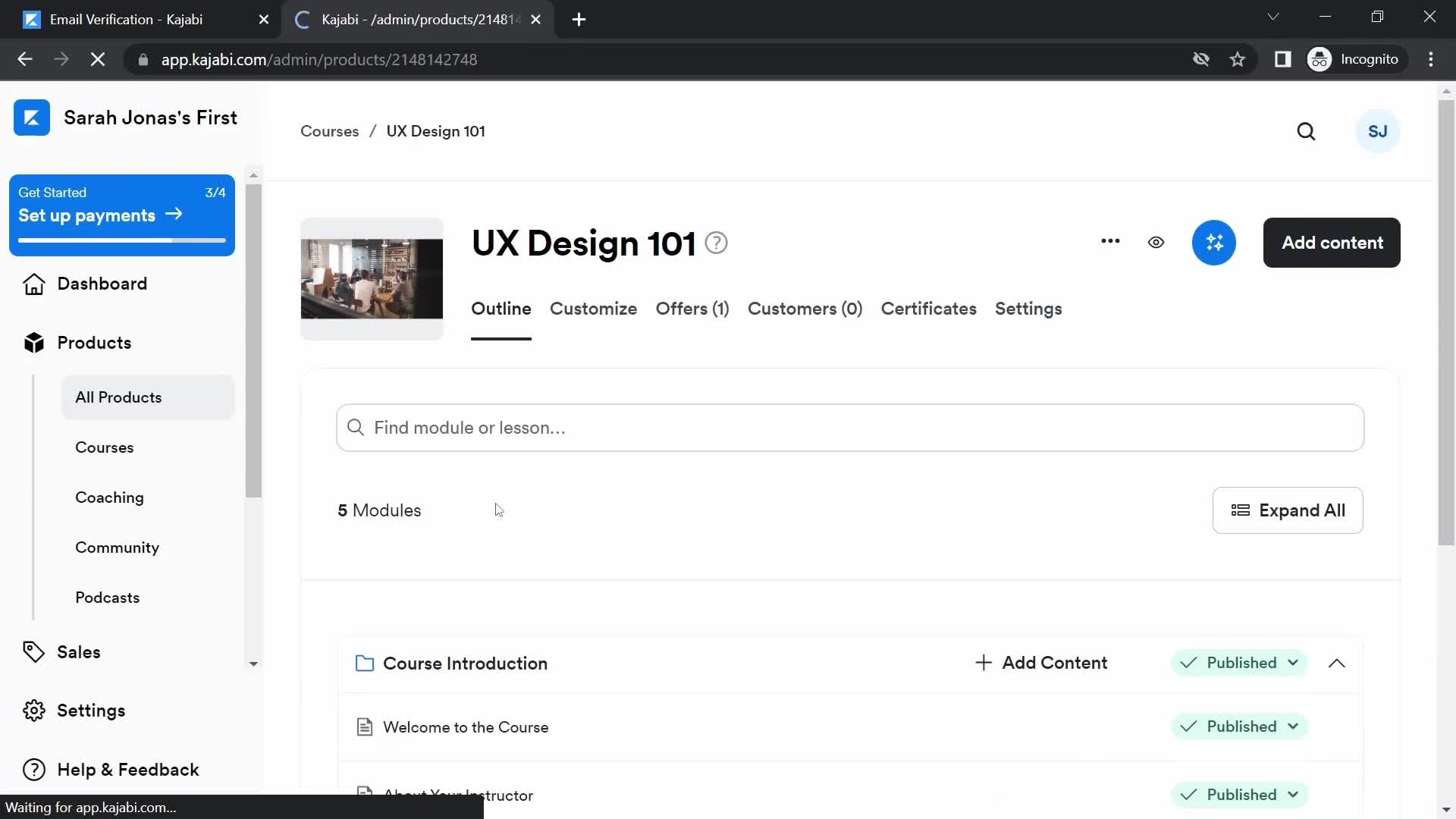Click the Help & Feedback question icon
The image size is (1456, 819).
click(34, 770)
